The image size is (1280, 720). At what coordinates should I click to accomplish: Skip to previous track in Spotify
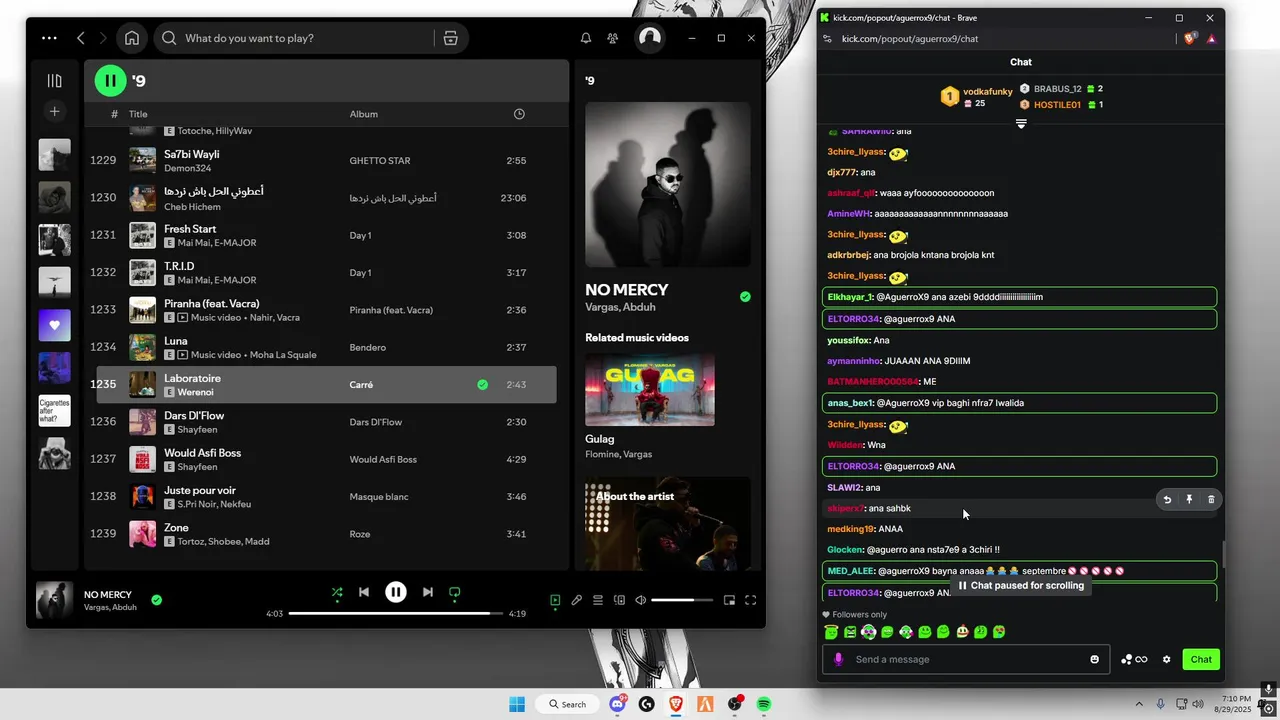click(x=364, y=592)
